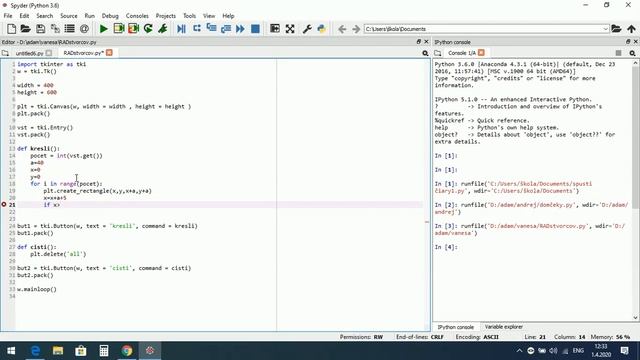Open the Tools menu
The image size is (640, 360).
click(x=189, y=16)
